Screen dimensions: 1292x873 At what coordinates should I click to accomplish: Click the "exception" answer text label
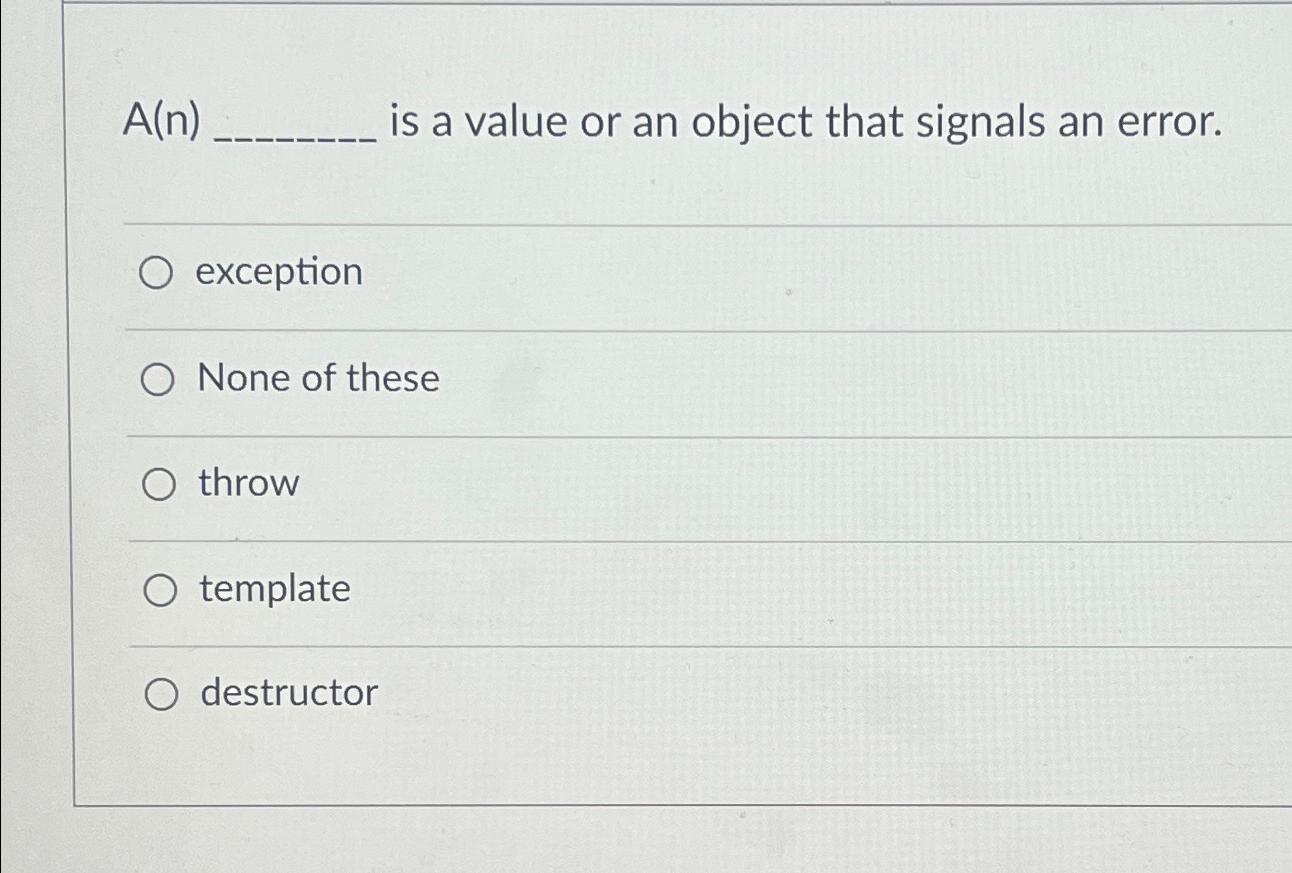[280, 272]
